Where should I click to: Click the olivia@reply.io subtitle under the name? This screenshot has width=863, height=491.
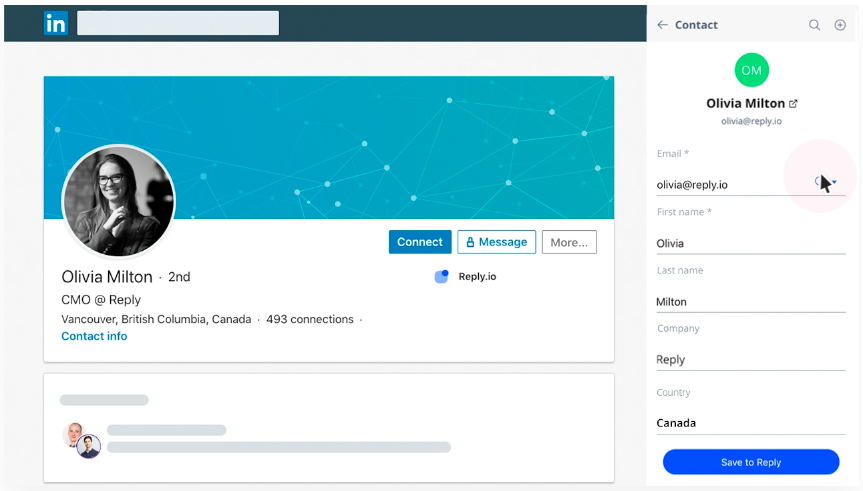(751, 121)
